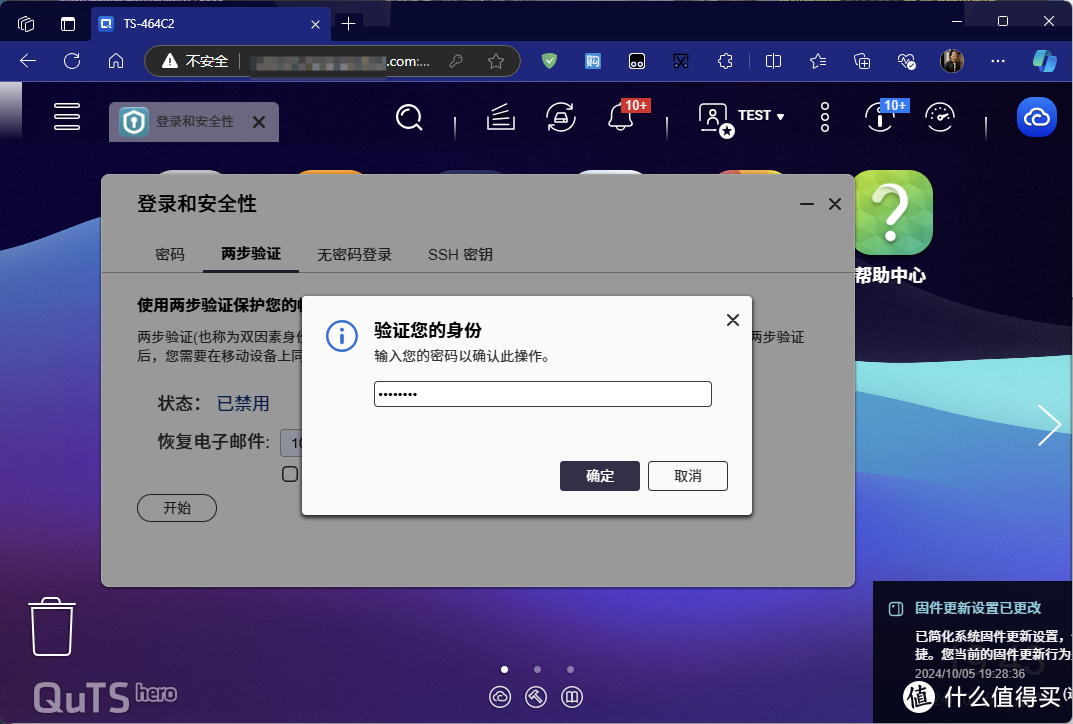Expand the right arrow chevron on the desktop

tap(1051, 425)
